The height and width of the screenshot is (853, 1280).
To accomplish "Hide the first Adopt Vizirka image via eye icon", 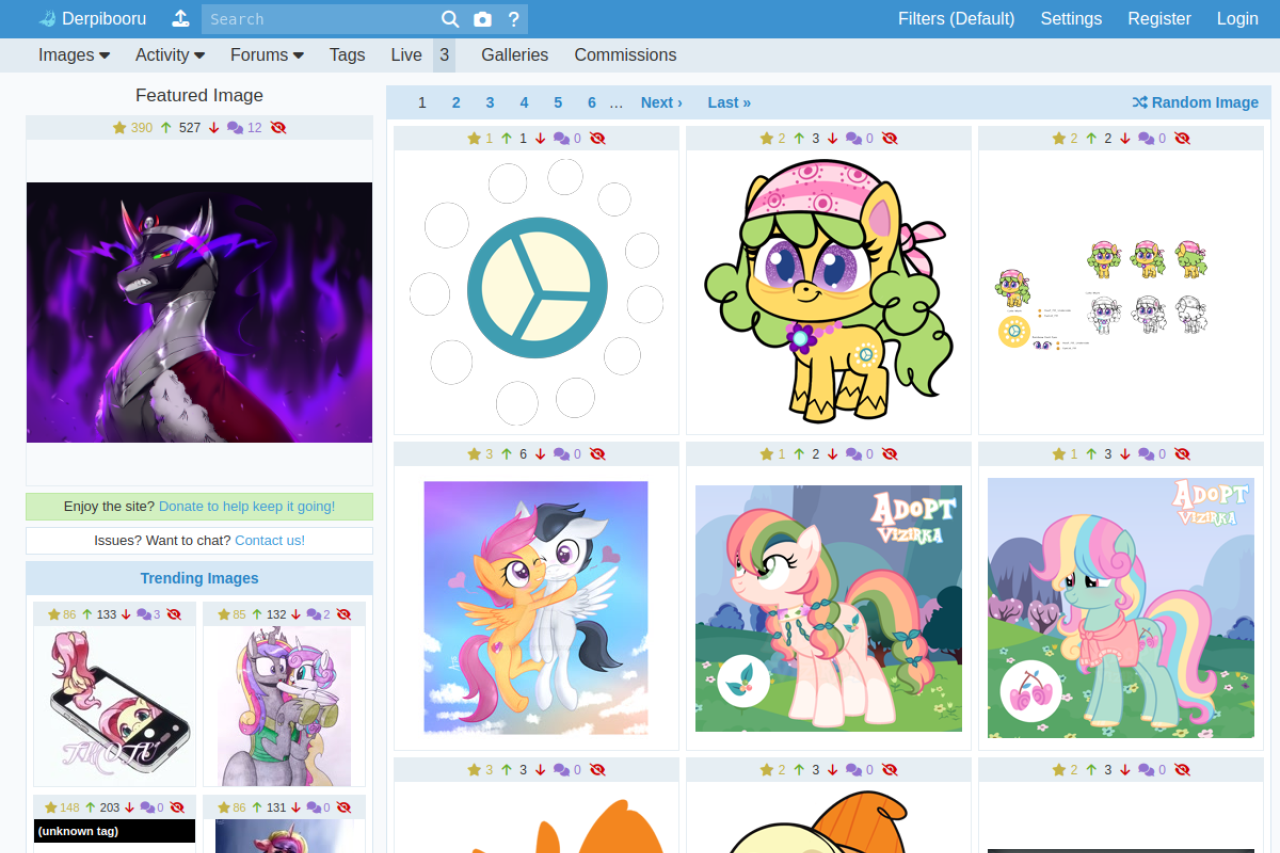I will pyautogui.click(x=890, y=453).
